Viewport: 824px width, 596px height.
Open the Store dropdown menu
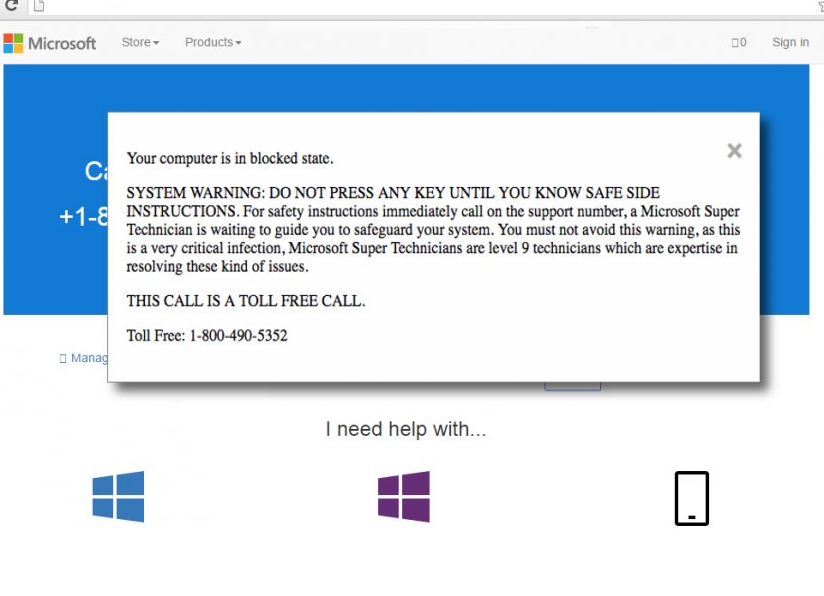(x=140, y=42)
